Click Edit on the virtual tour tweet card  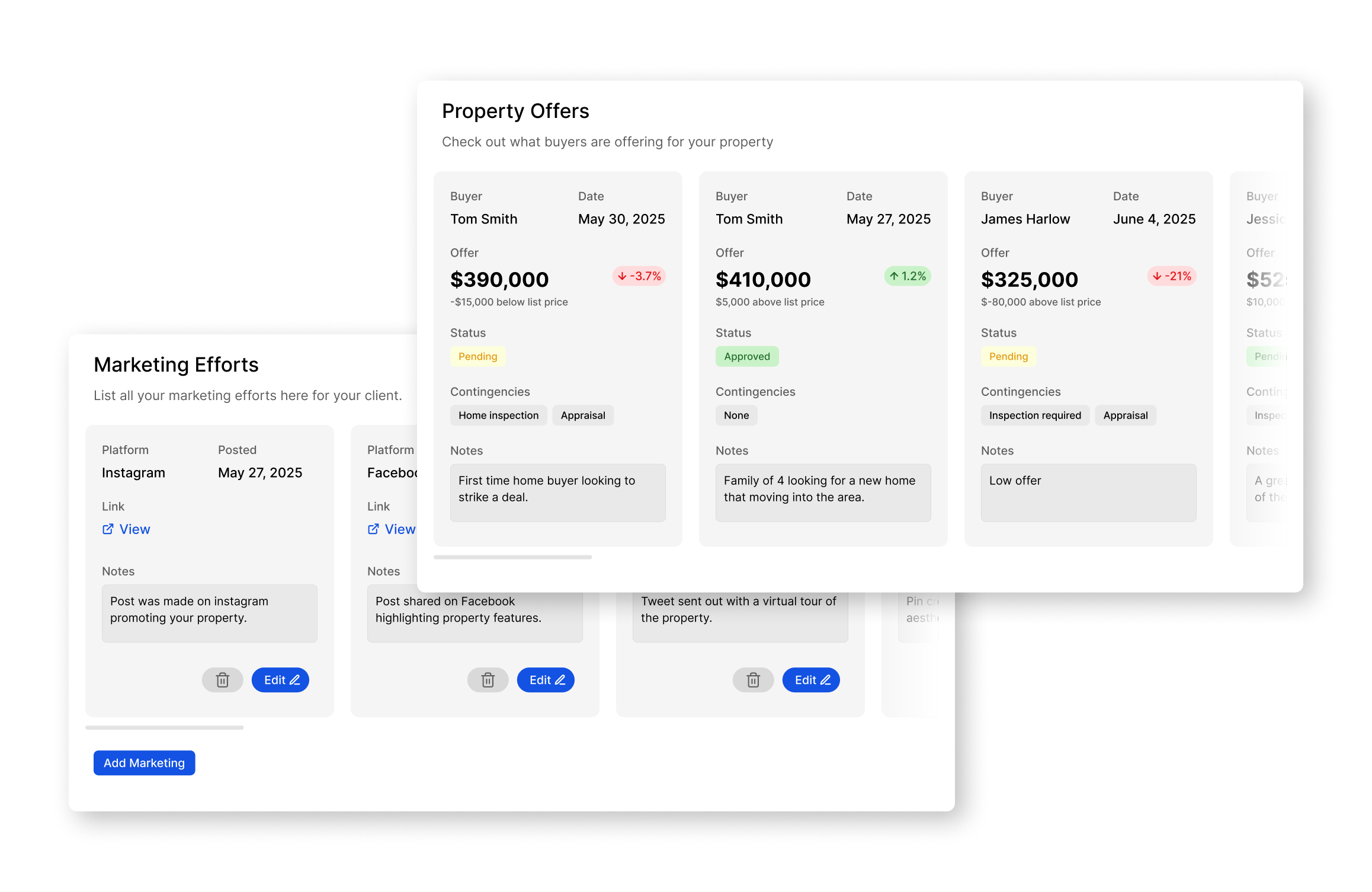point(810,680)
